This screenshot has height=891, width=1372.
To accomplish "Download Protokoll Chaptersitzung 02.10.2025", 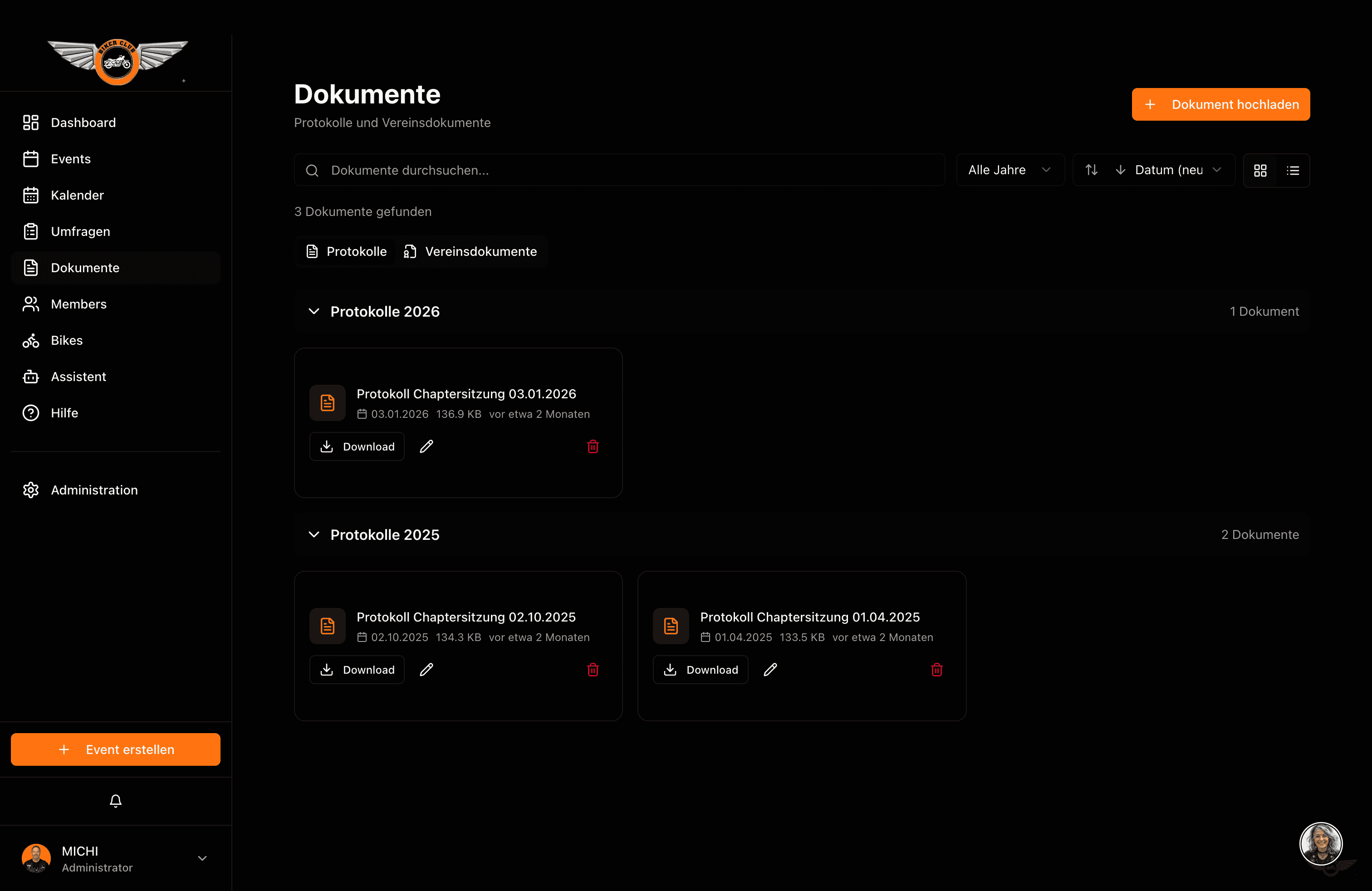I will pos(357,669).
